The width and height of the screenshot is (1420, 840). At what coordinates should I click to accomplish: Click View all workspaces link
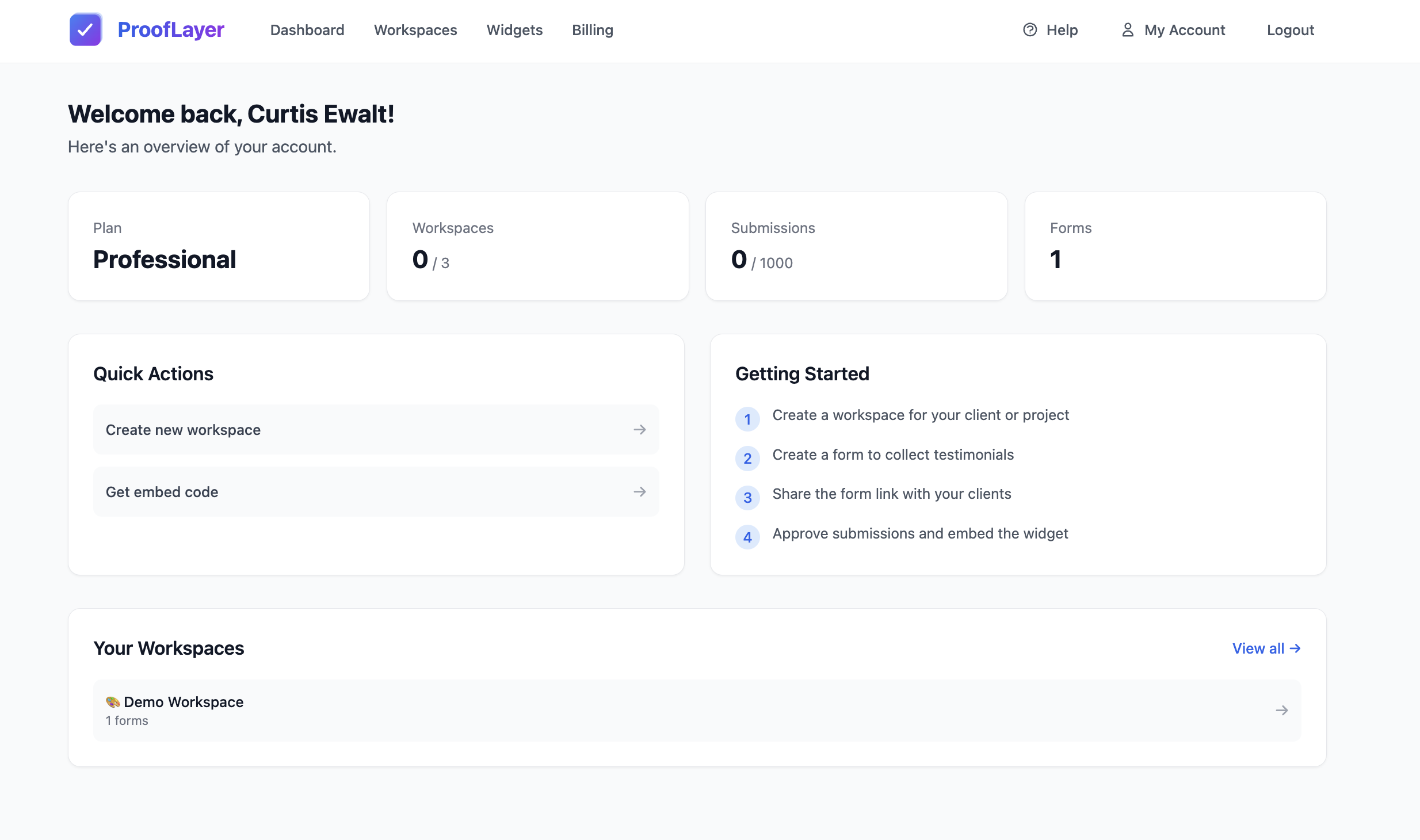tap(1266, 648)
